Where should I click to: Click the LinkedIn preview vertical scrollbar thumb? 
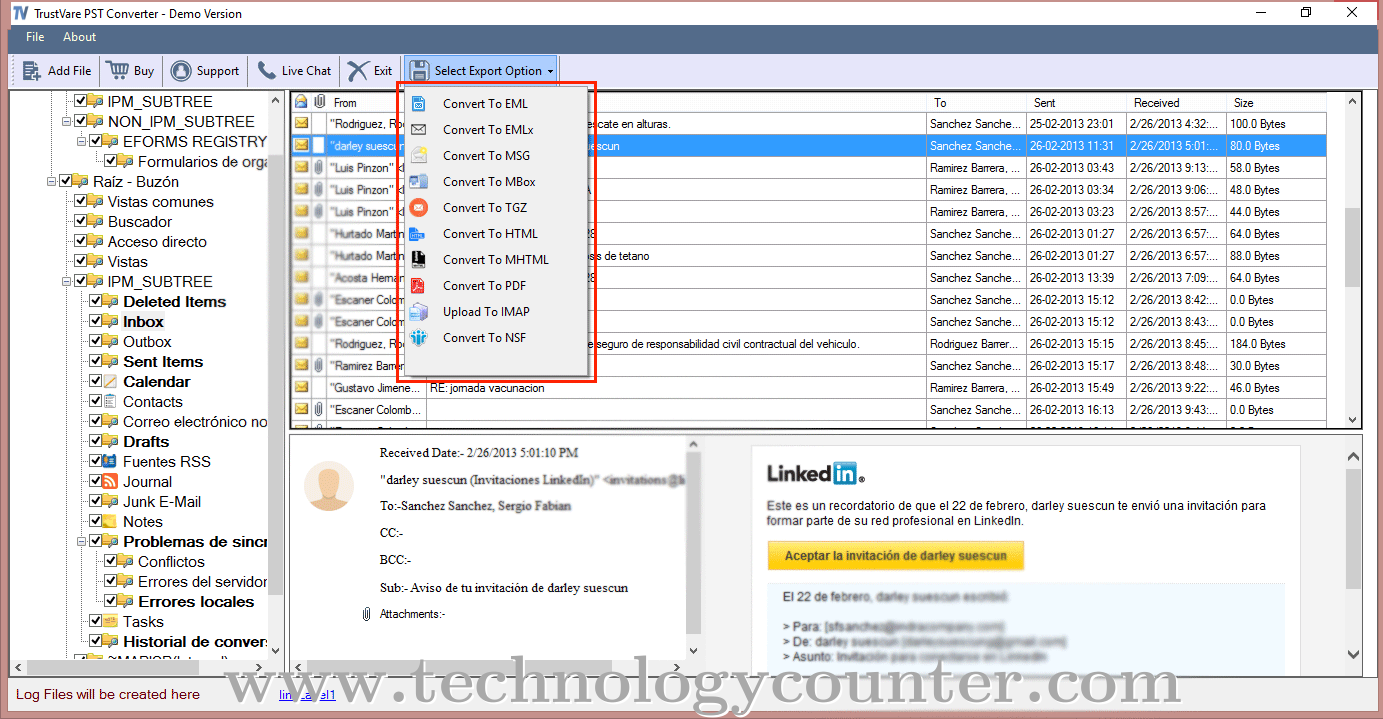pos(1353,530)
